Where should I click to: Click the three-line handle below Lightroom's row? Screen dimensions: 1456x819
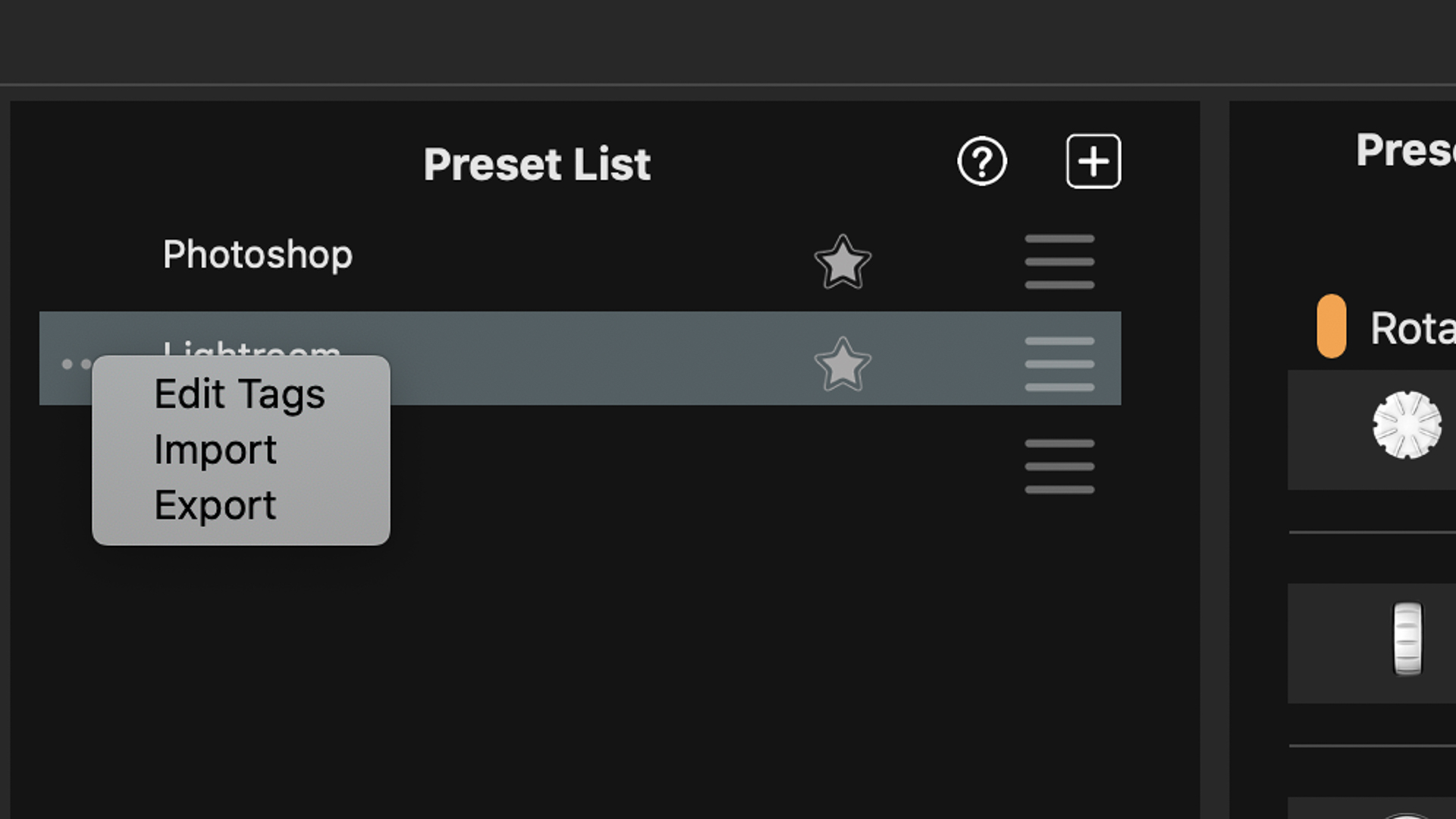point(1059,466)
